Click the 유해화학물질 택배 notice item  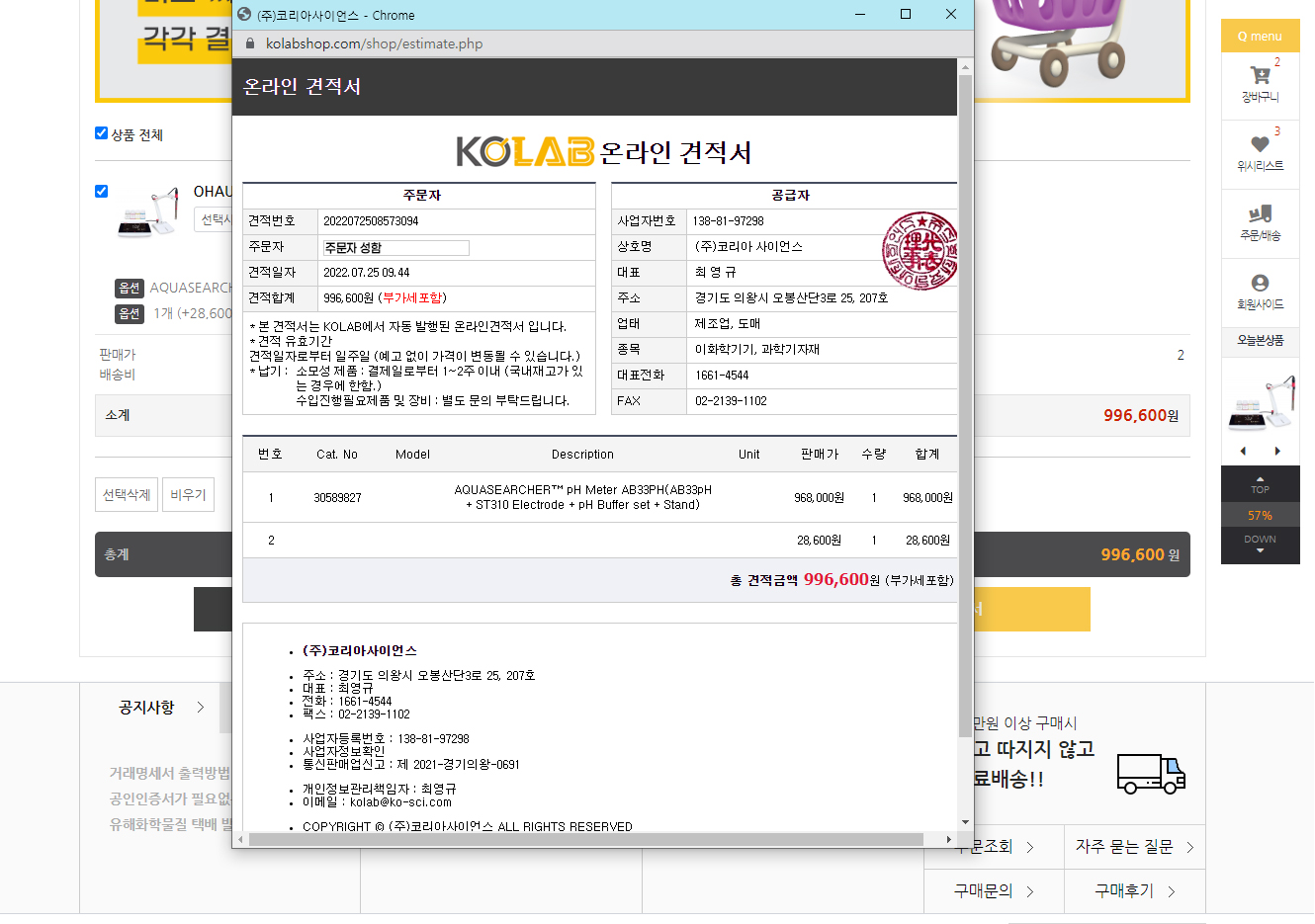(170, 824)
